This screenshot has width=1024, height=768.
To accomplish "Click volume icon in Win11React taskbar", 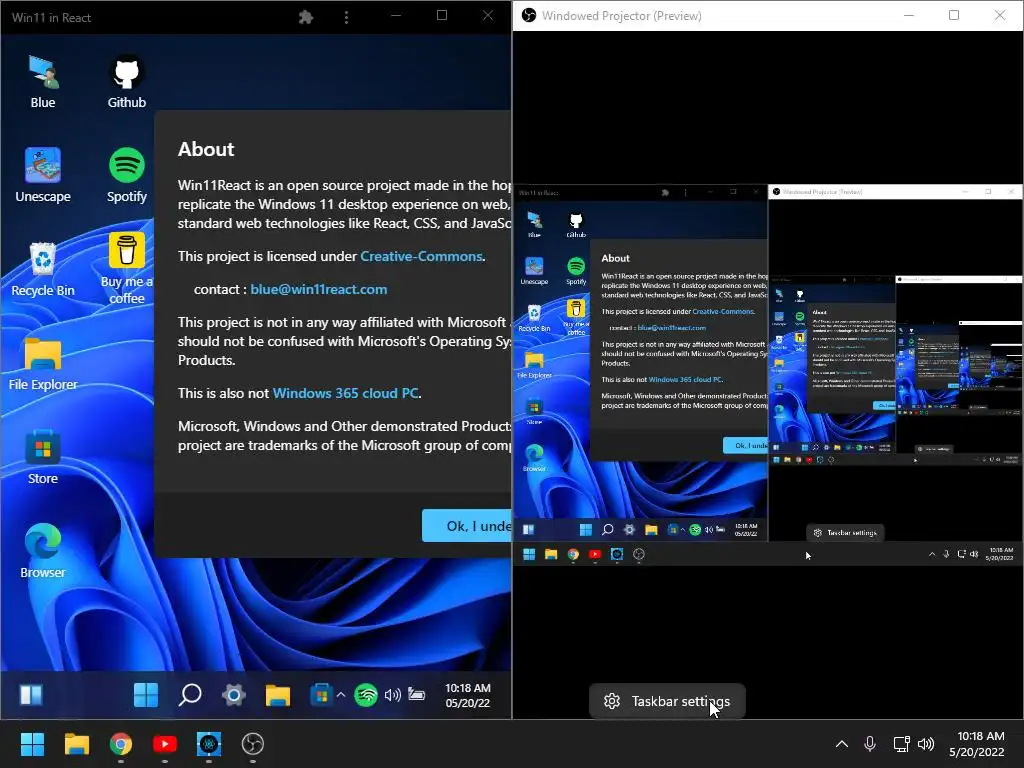I will pos(392,695).
